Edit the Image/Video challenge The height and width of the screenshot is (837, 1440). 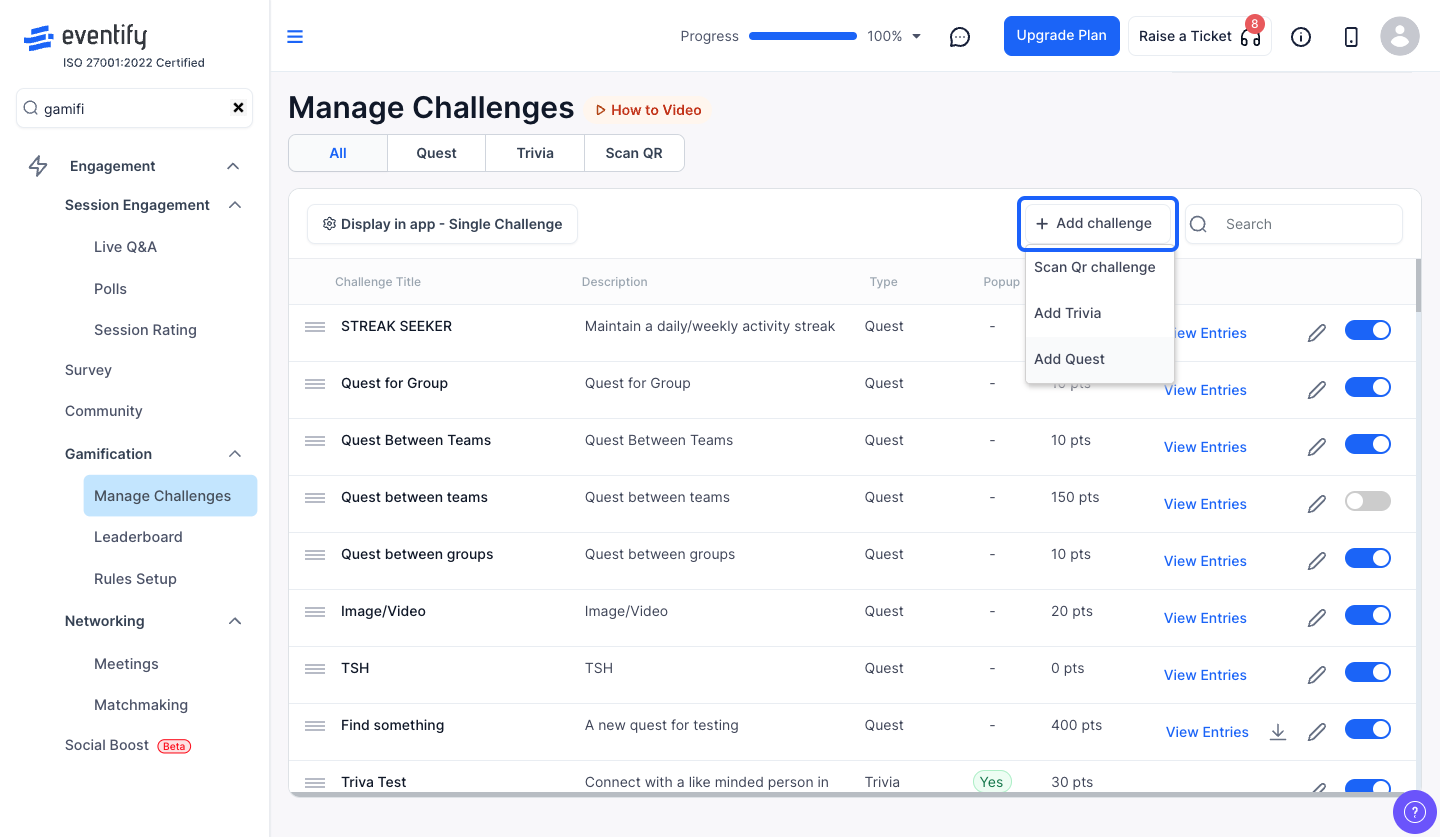1317,618
